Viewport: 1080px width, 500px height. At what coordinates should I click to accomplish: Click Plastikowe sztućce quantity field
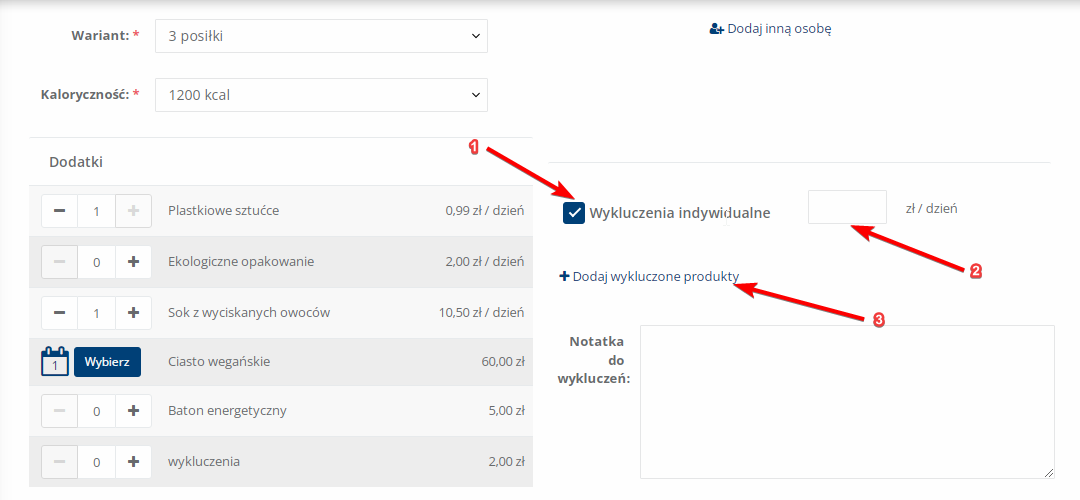click(96, 211)
